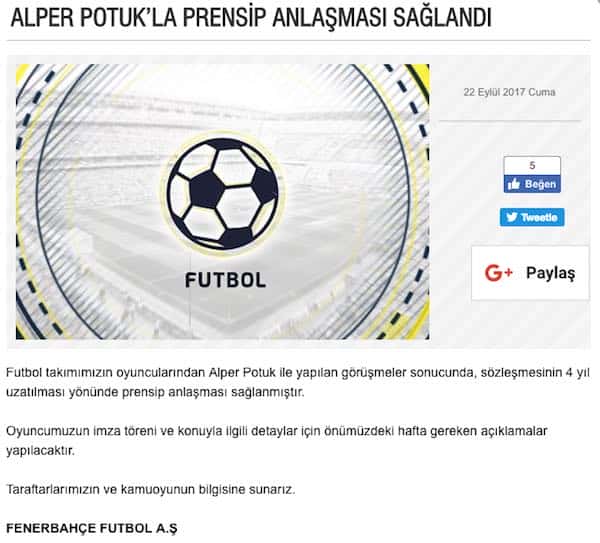Click the Facebook Beğen like button
The image size is (600, 543).
click(x=532, y=184)
